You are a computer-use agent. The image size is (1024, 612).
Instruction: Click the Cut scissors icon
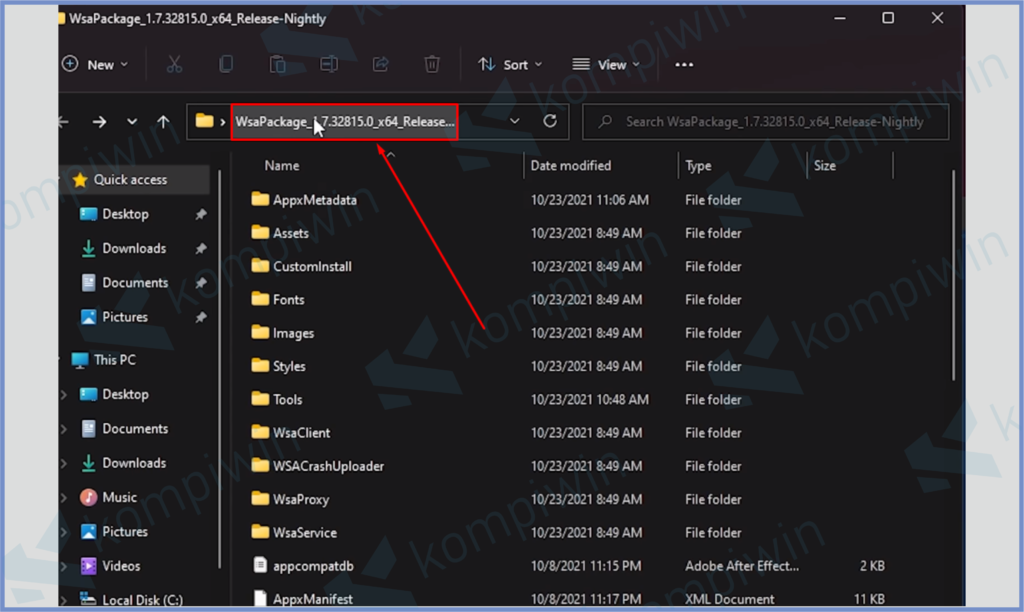174,64
